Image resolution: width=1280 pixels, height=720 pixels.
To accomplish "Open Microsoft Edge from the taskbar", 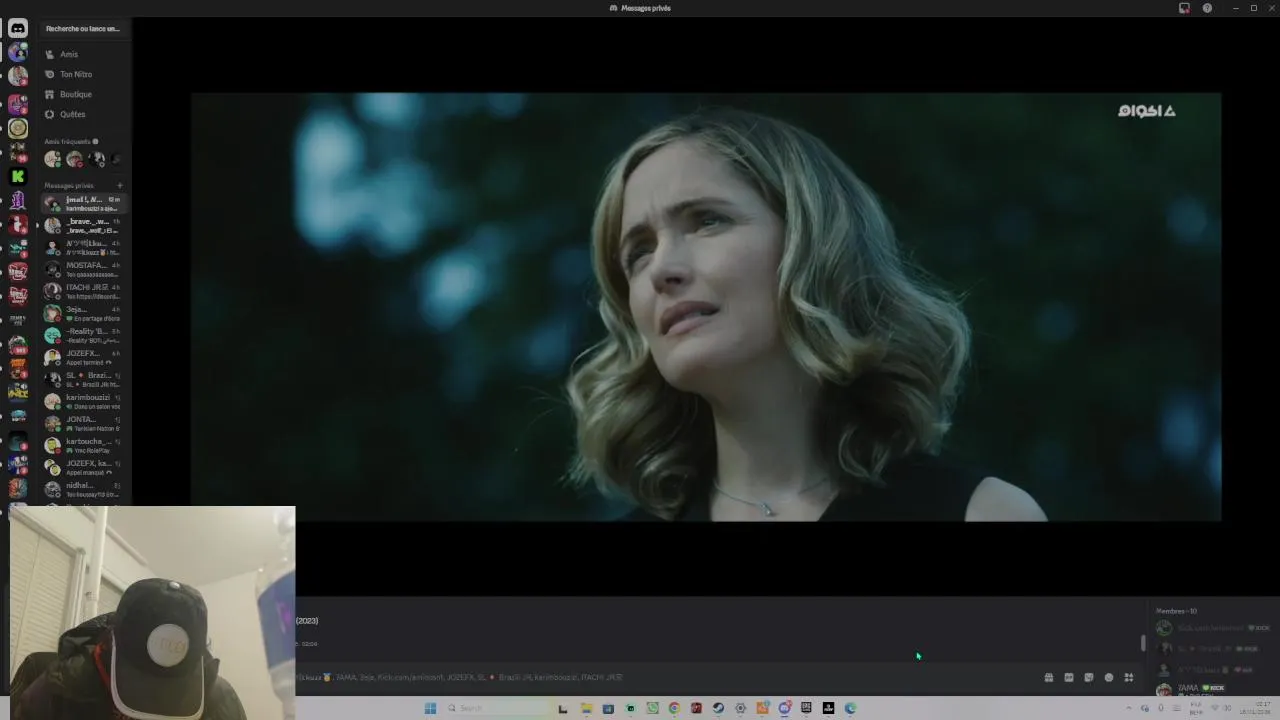I will [x=850, y=708].
